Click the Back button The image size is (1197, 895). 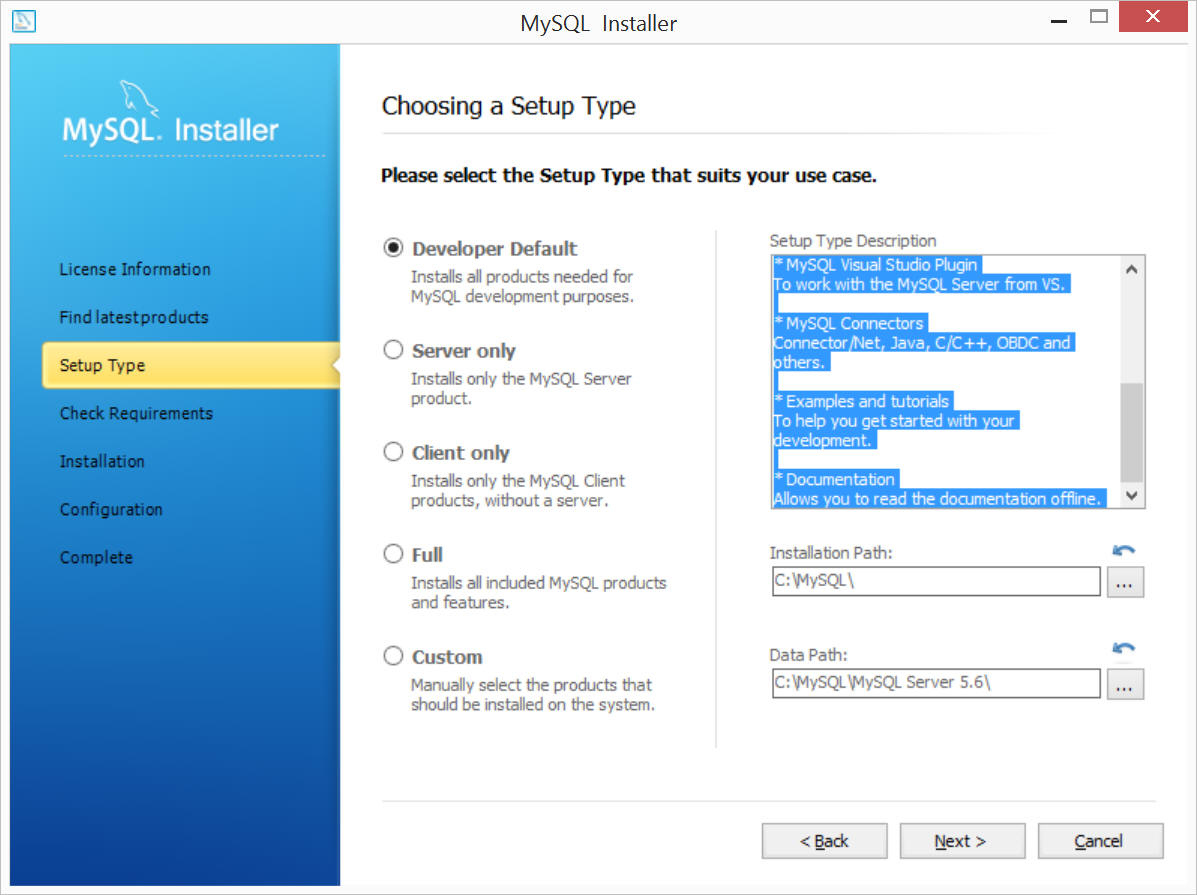click(824, 841)
